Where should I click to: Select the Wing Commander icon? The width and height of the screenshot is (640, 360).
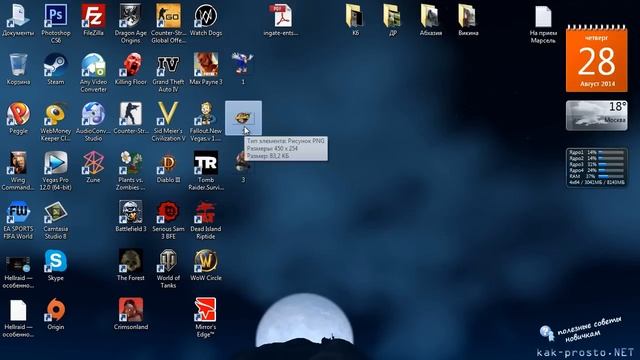(x=18, y=163)
